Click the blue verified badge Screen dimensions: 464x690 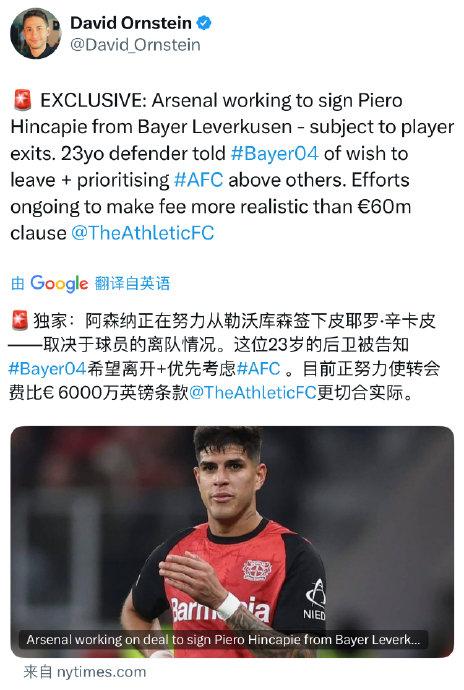203,23
